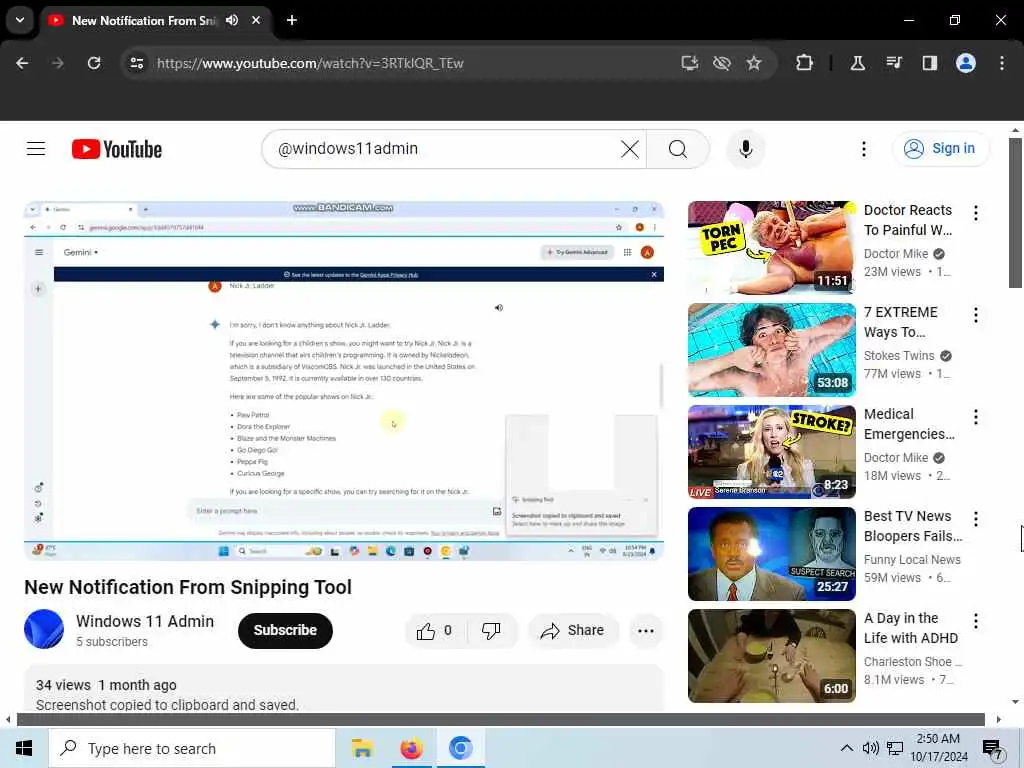Open options menu for 7 EXTREME Ways video

[x=976, y=315]
